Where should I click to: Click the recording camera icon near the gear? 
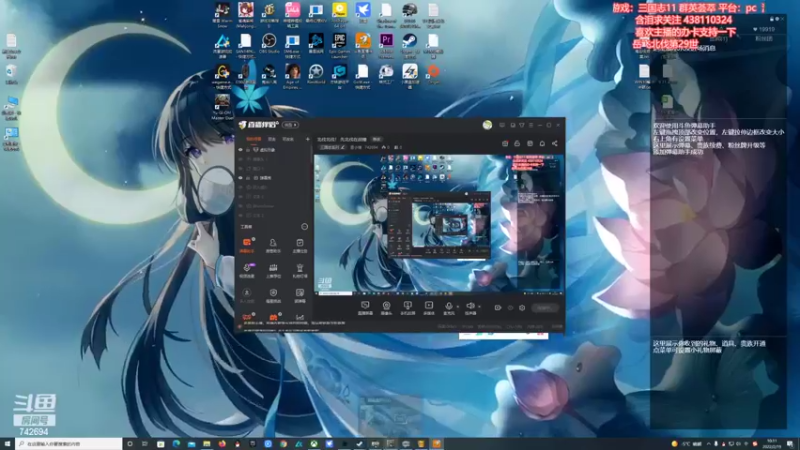(498, 308)
